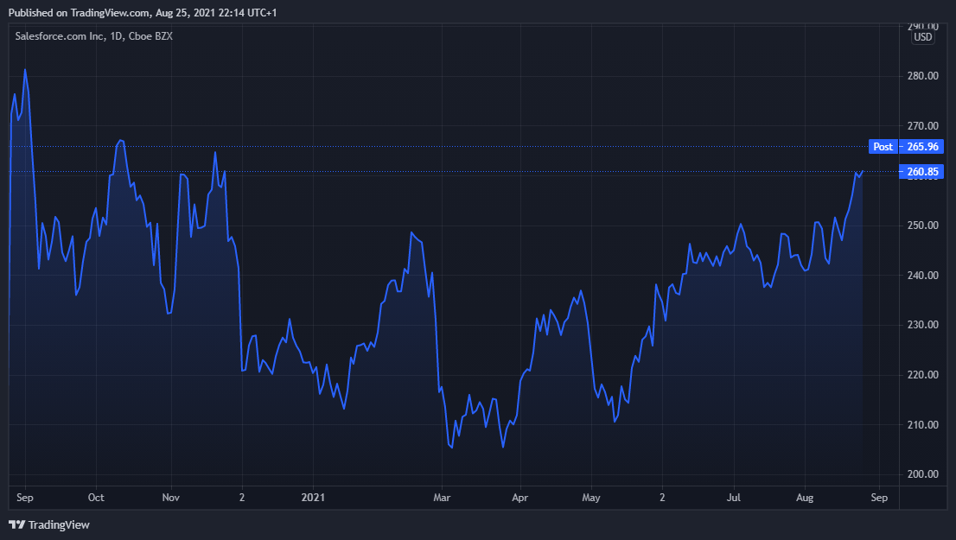Select the 200.00 price axis label

click(922, 474)
